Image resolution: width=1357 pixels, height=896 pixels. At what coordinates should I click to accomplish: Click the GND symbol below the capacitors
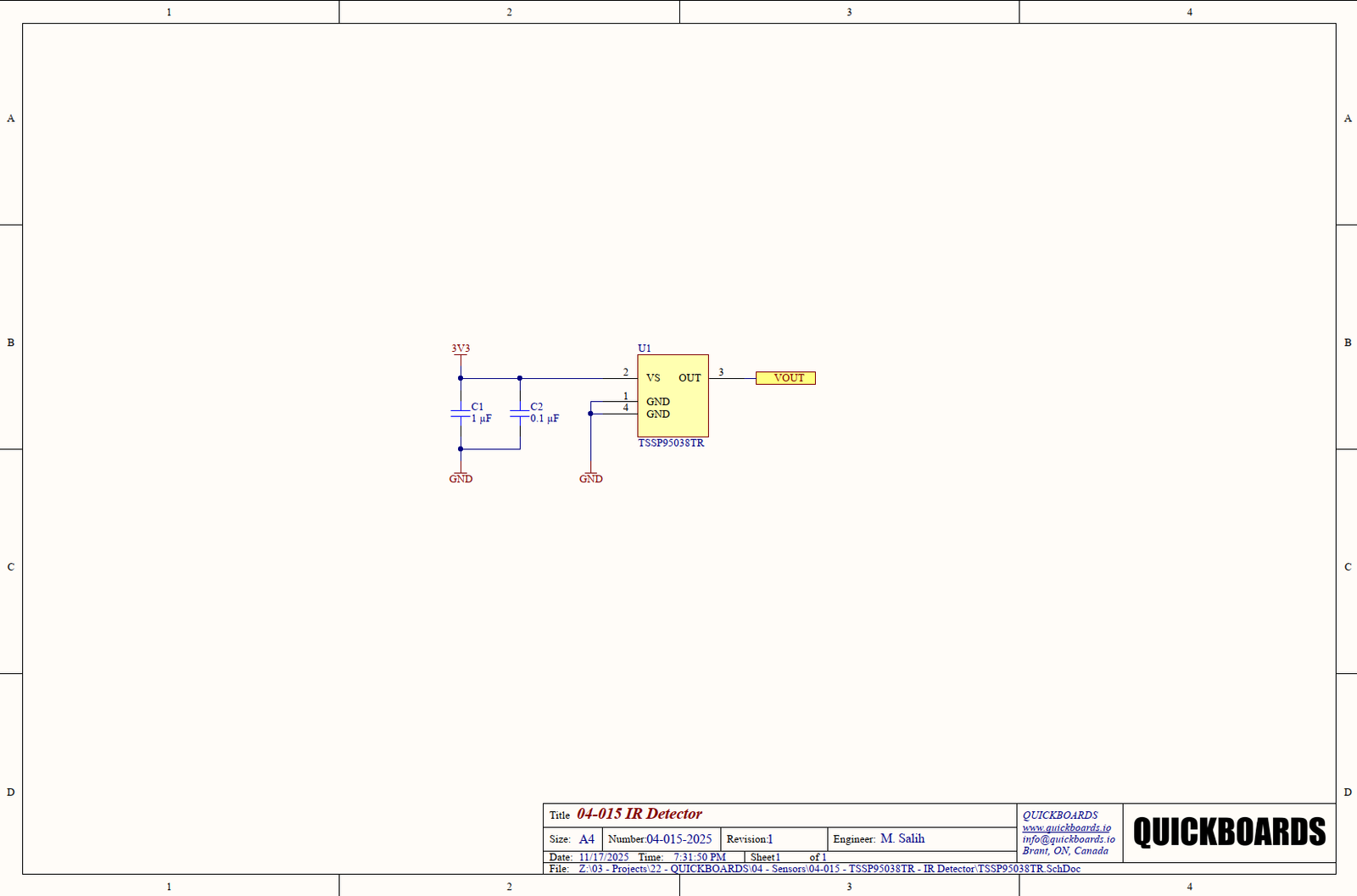pyautogui.click(x=461, y=477)
